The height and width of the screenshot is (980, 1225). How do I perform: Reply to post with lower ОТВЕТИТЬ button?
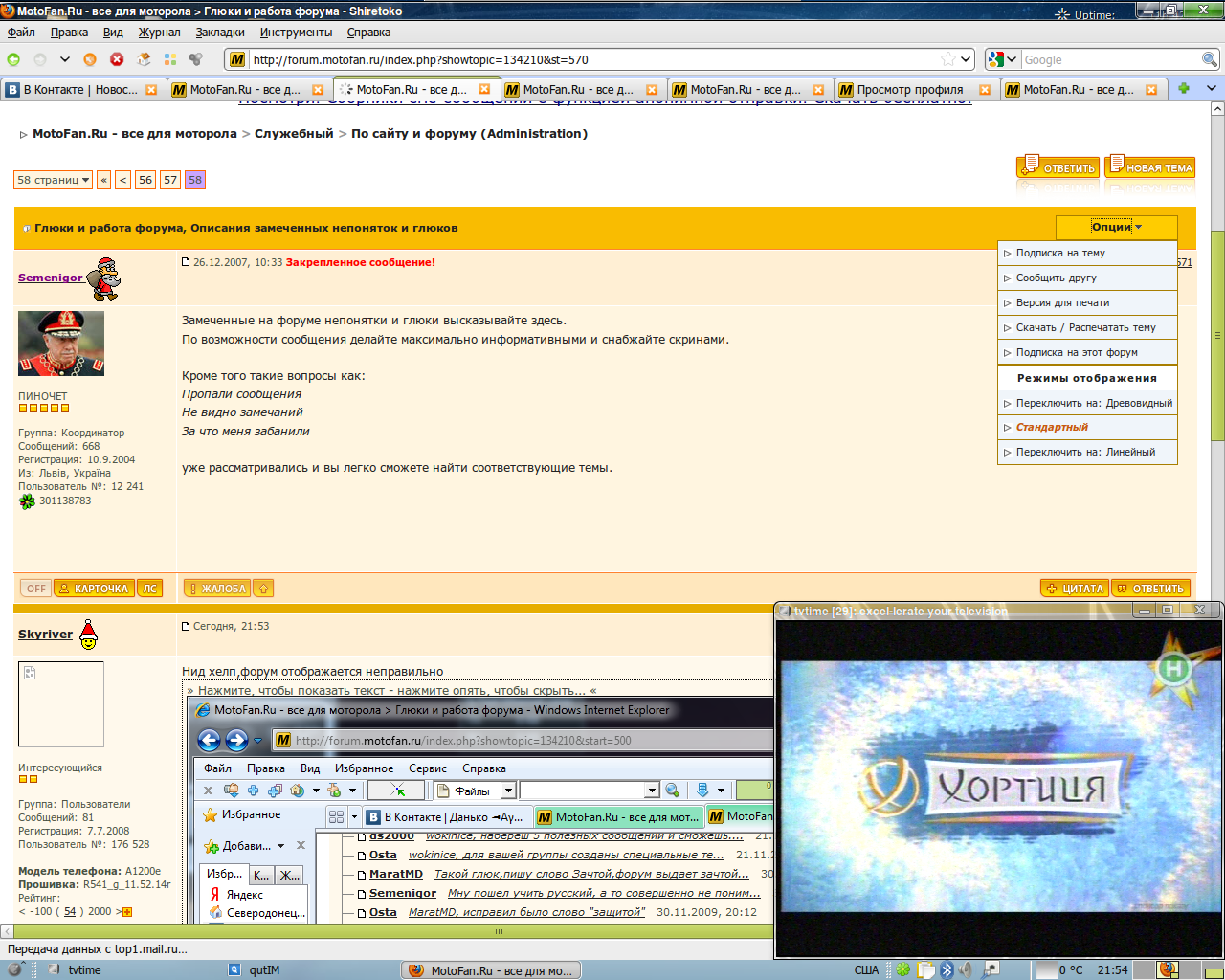click(x=1150, y=589)
